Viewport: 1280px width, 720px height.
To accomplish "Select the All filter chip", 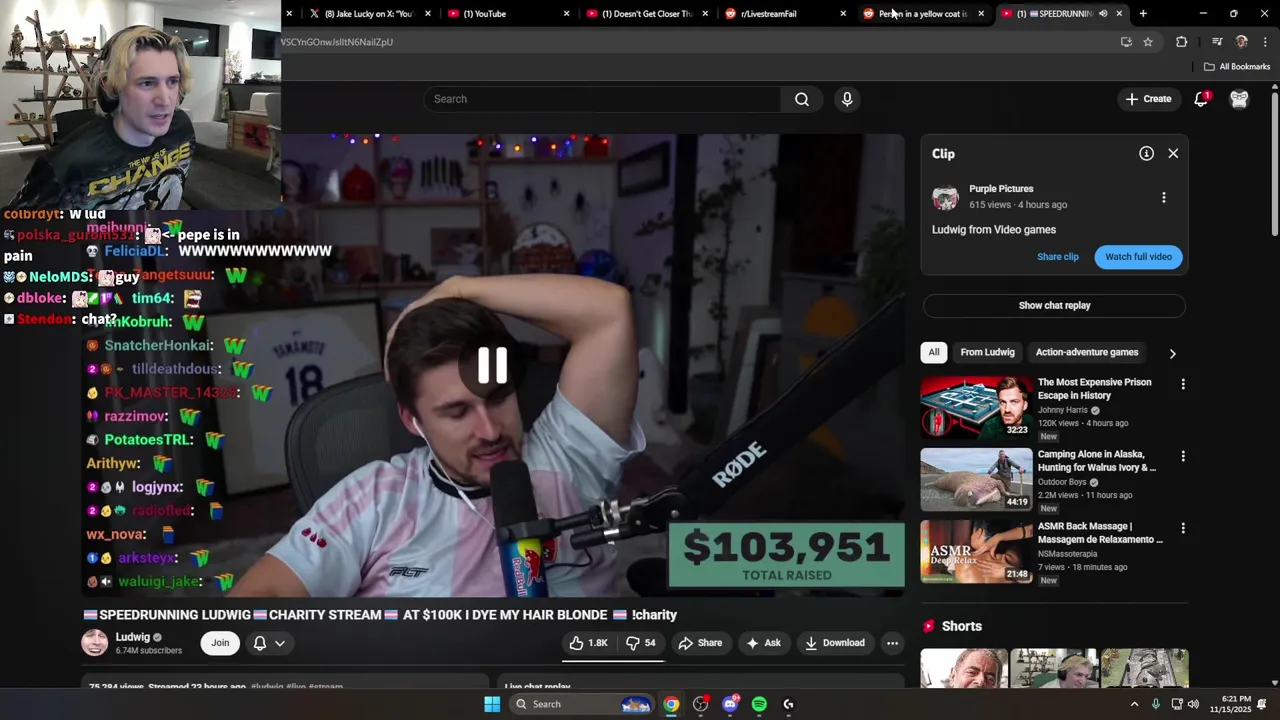I will pyautogui.click(x=933, y=352).
